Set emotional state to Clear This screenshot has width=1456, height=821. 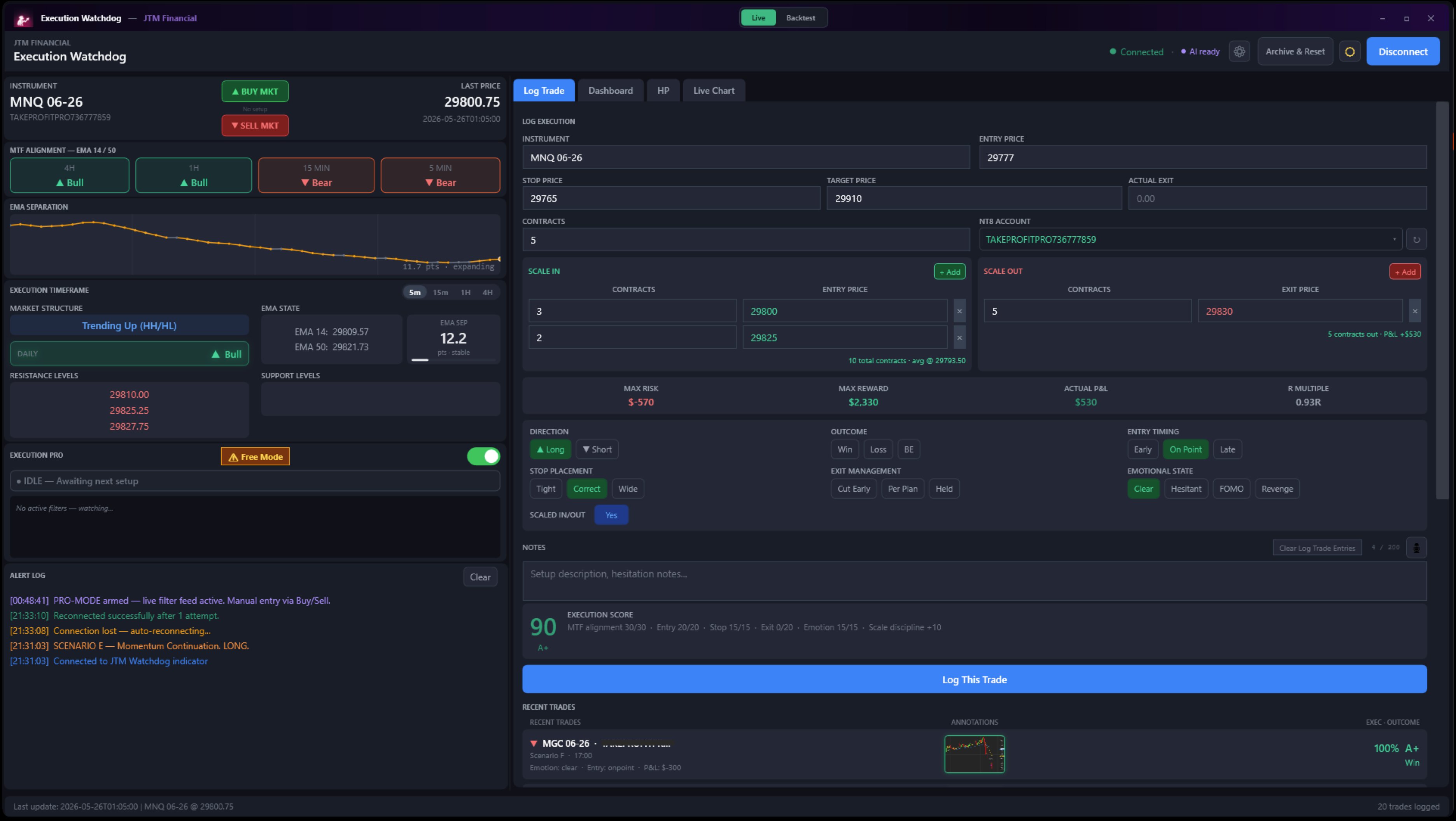click(x=1143, y=489)
